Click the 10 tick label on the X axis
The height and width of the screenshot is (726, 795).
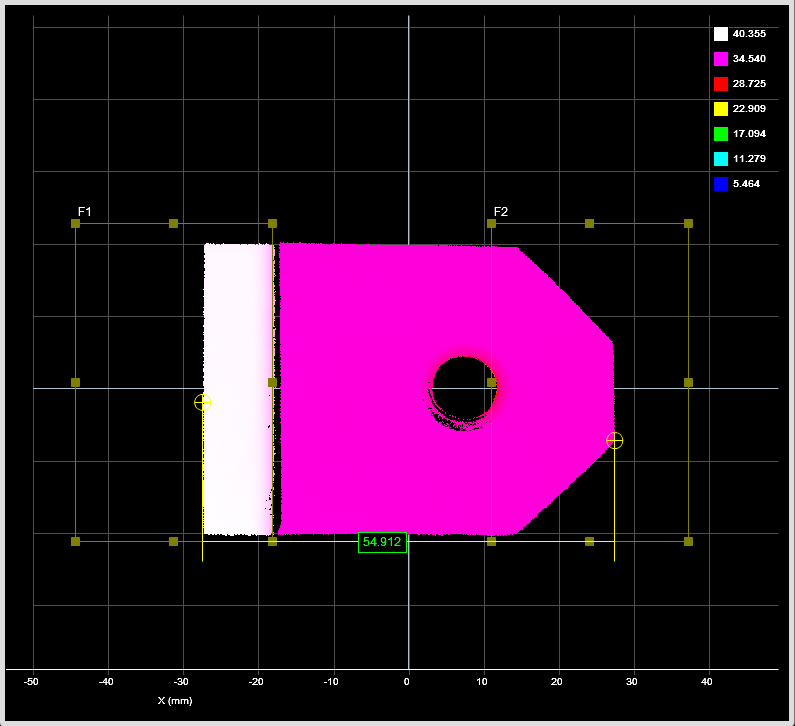(x=482, y=682)
